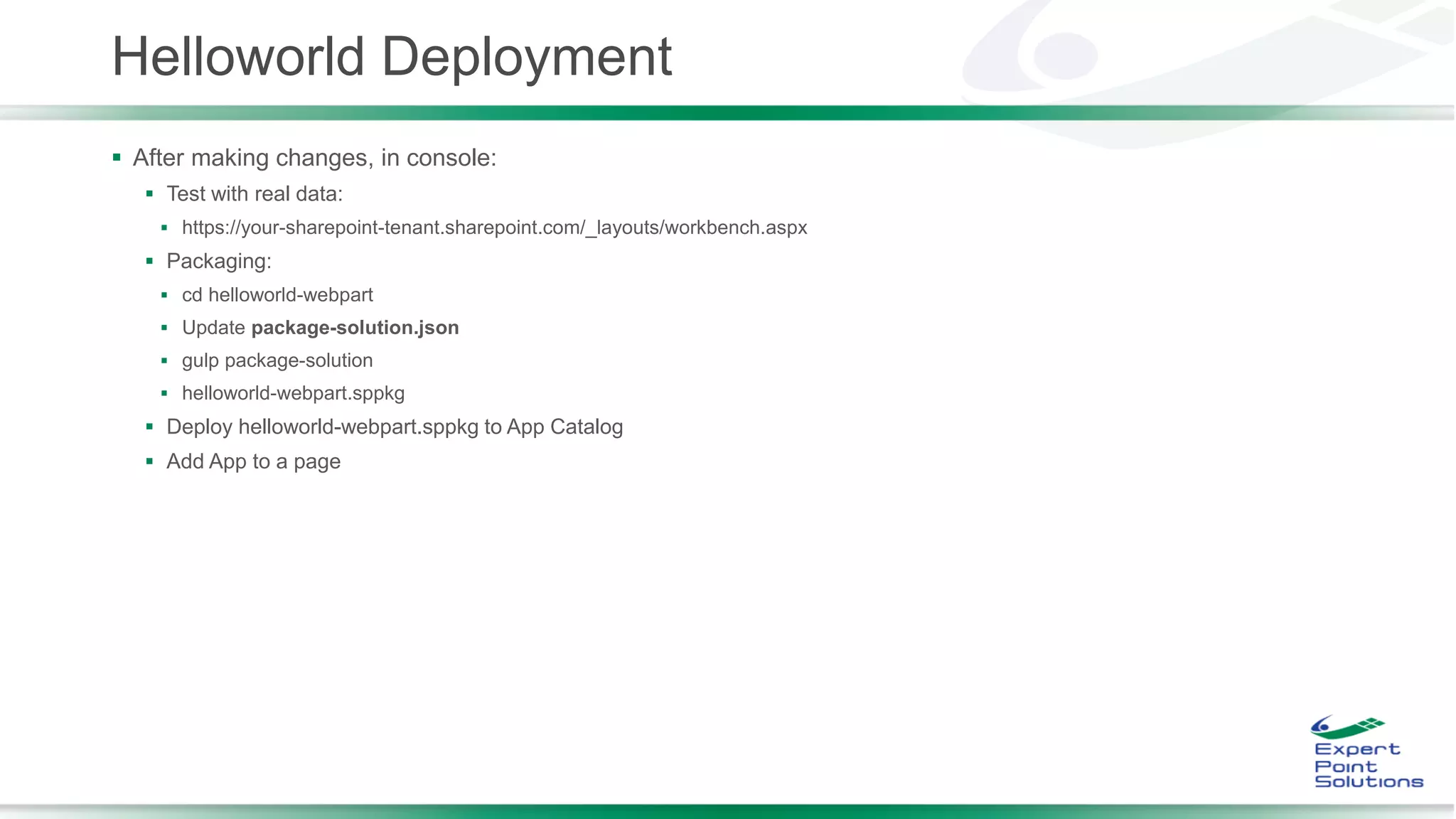Click the Helloworld Deployment title

(x=392, y=57)
